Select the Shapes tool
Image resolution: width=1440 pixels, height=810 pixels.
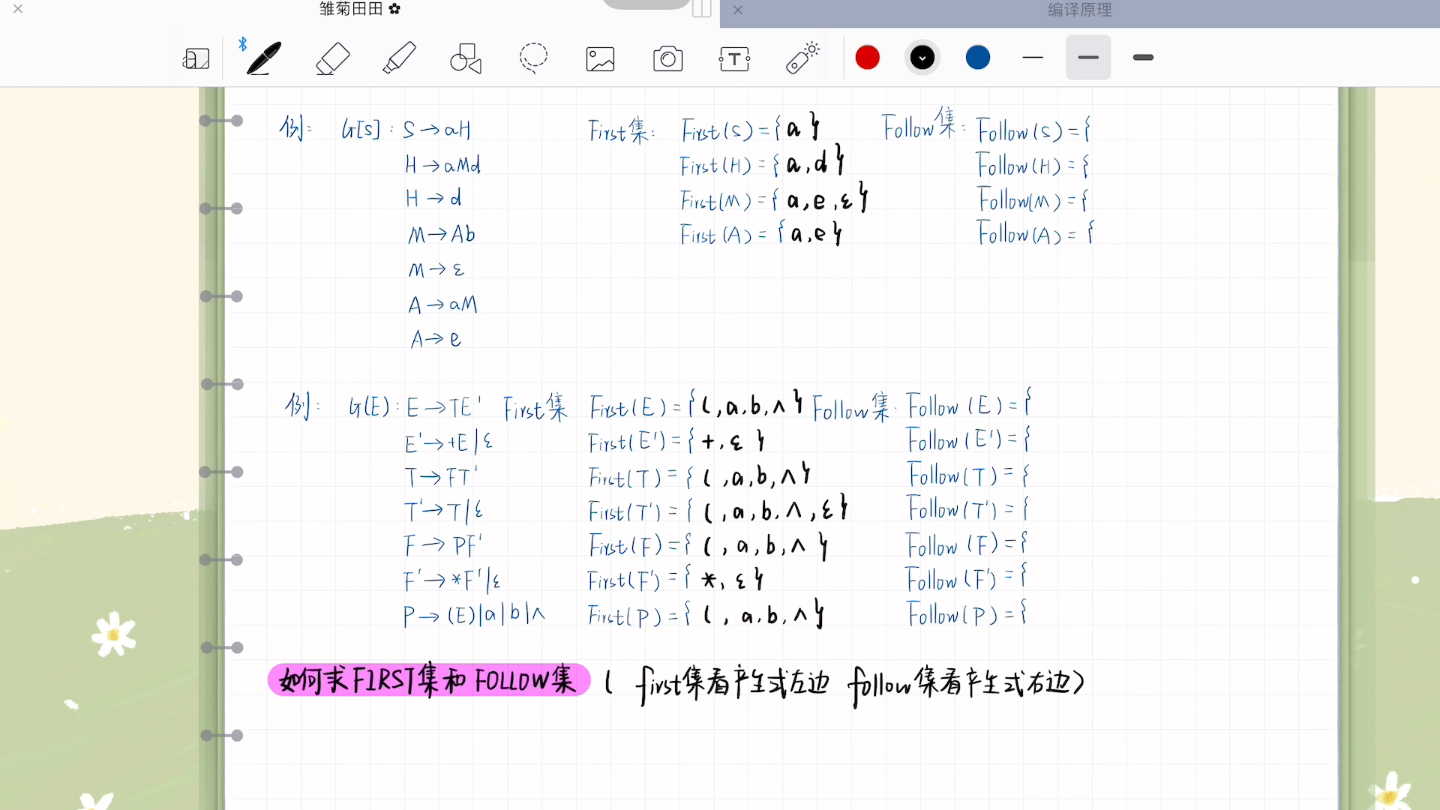tap(466, 58)
